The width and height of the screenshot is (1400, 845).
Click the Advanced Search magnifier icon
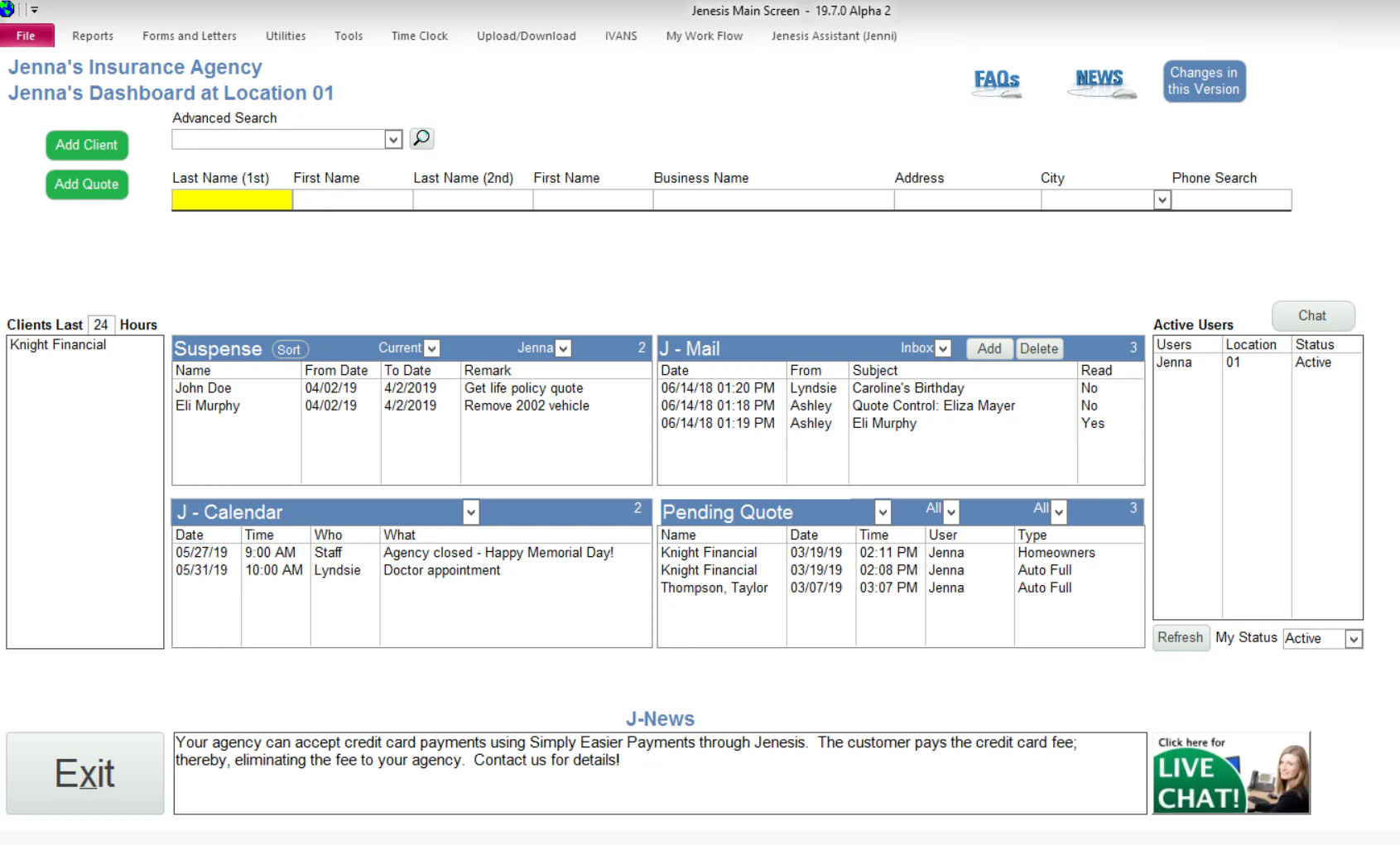(421, 138)
